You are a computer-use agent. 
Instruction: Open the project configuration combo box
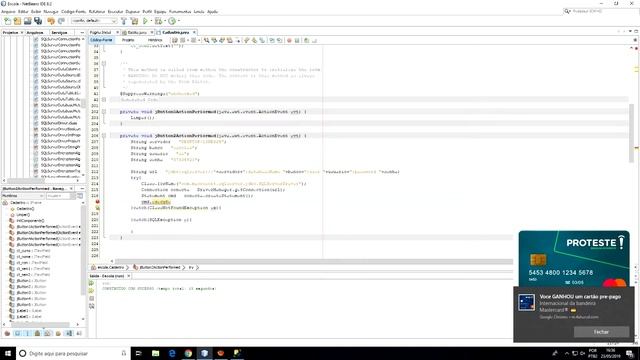click(93, 21)
